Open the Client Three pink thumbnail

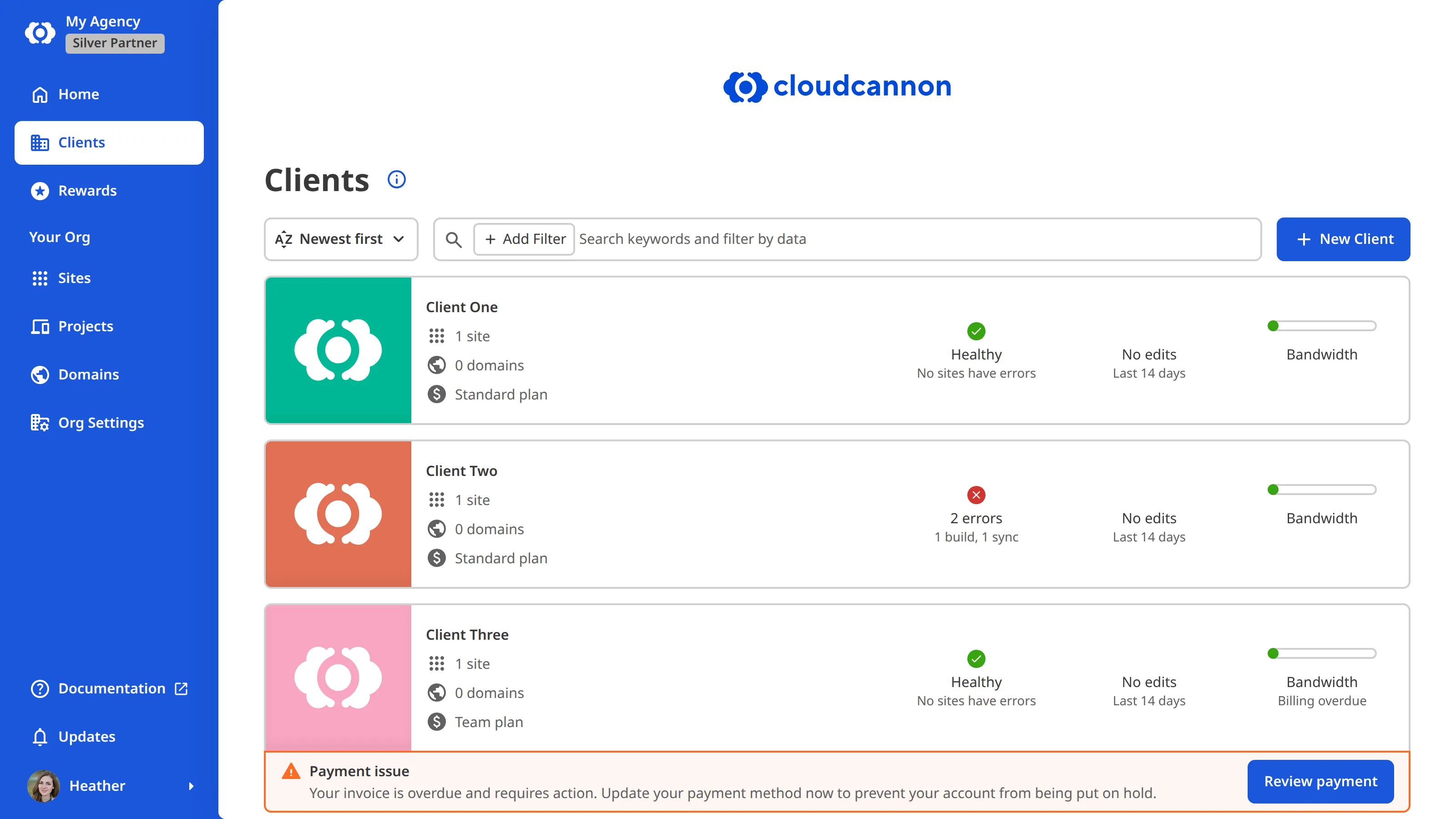[x=338, y=677]
